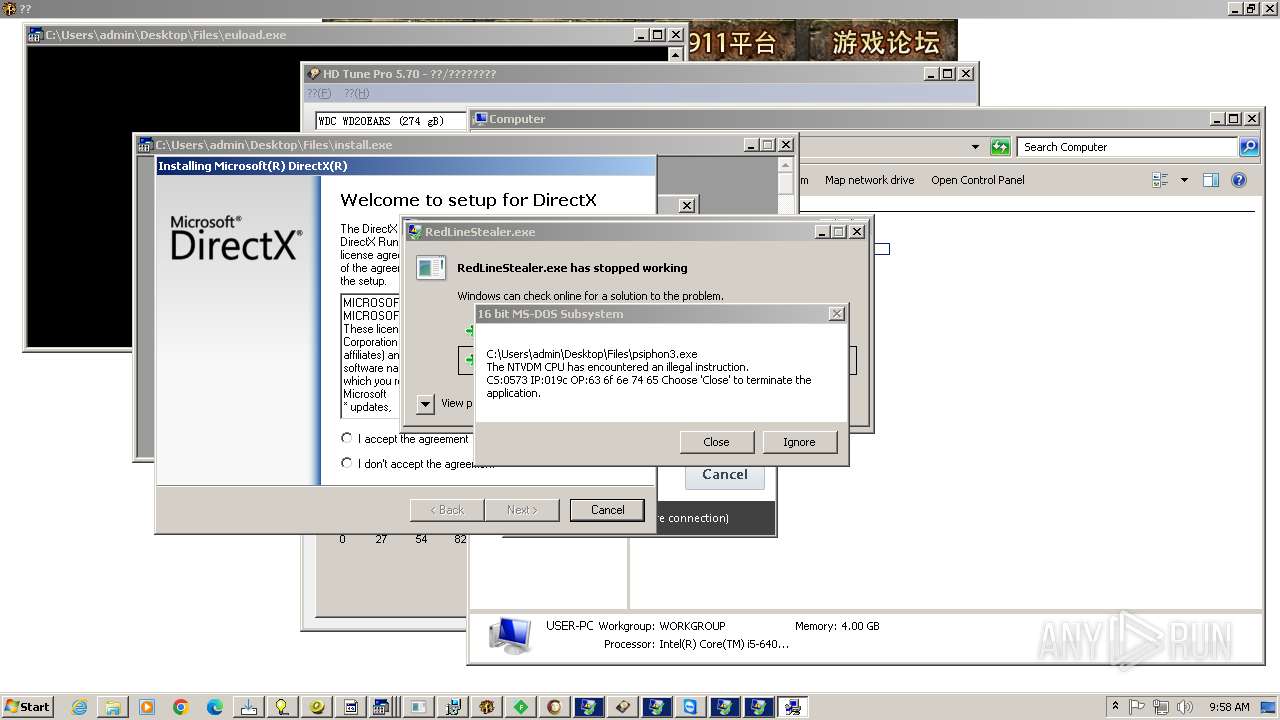Image resolution: width=1280 pixels, height=720 pixels.
Task: Click Map network drive in Computer window
Action: point(869,180)
